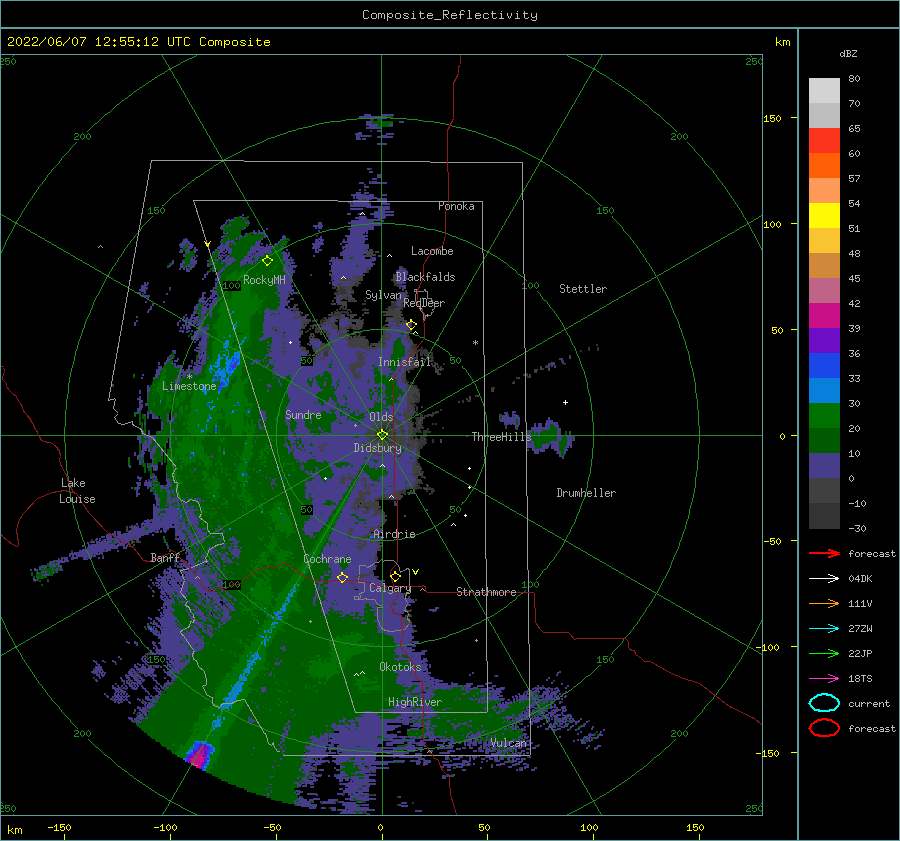Image resolution: width=900 pixels, height=841 pixels.
Task: Select the bright yellow 54-51 dBZ swatch
Action: (x=824, y=215)
